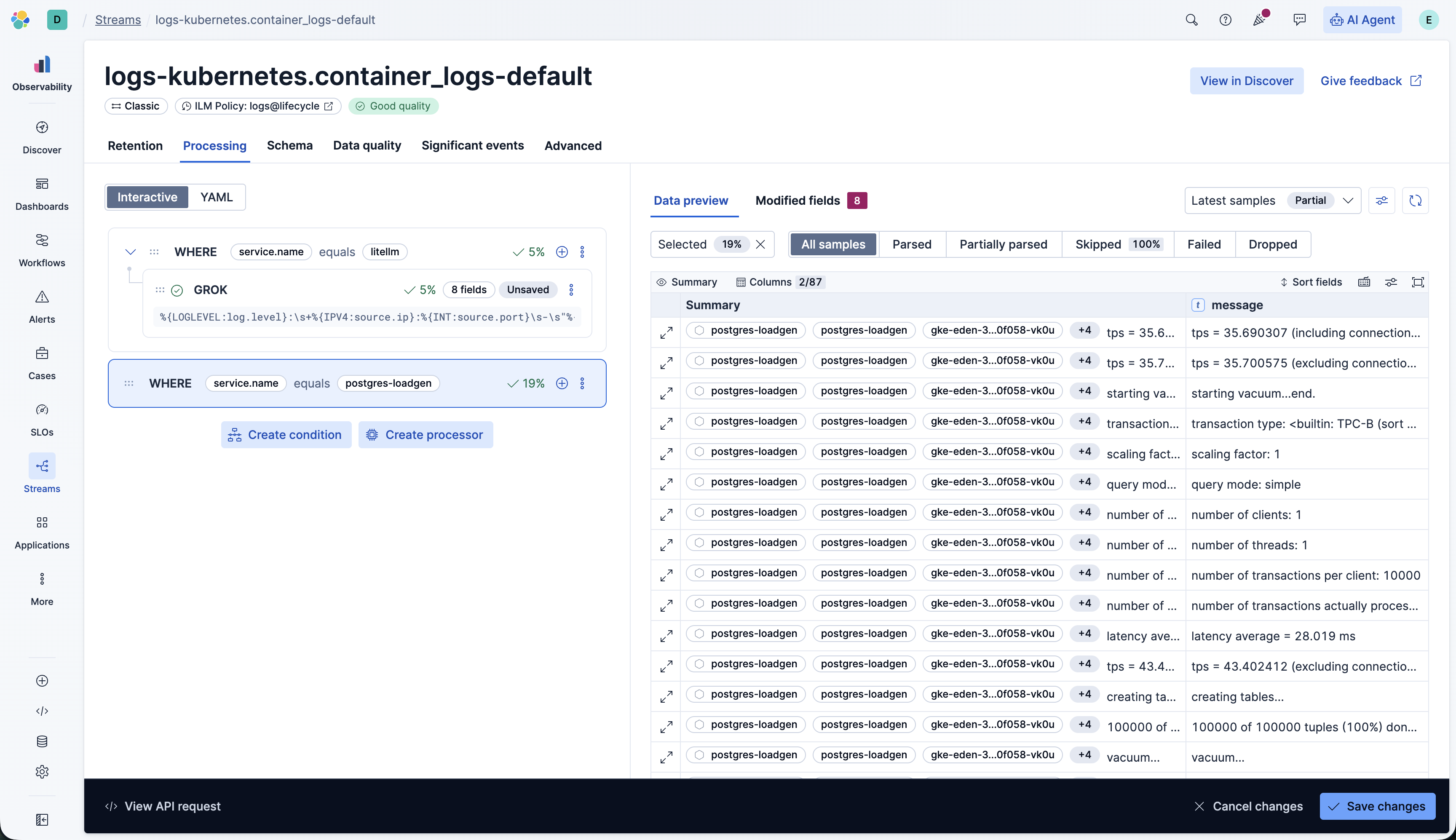Open the Sort fields menu
Screen dimensions: 1456x840
tap(1311, 282)
